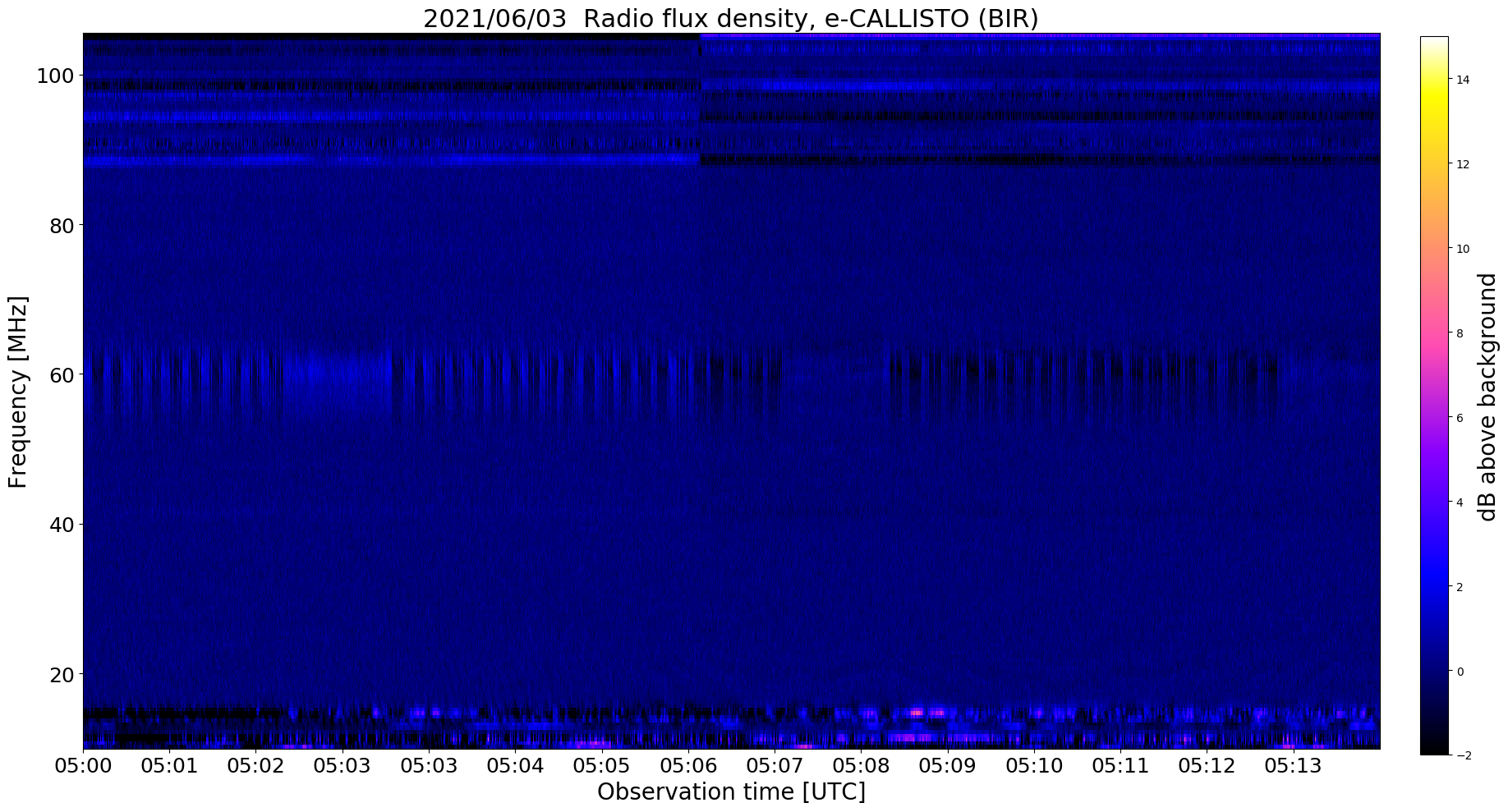Select the 05:12 time tick label
Screen dimensions: 1508x812
click(1206, 767)
